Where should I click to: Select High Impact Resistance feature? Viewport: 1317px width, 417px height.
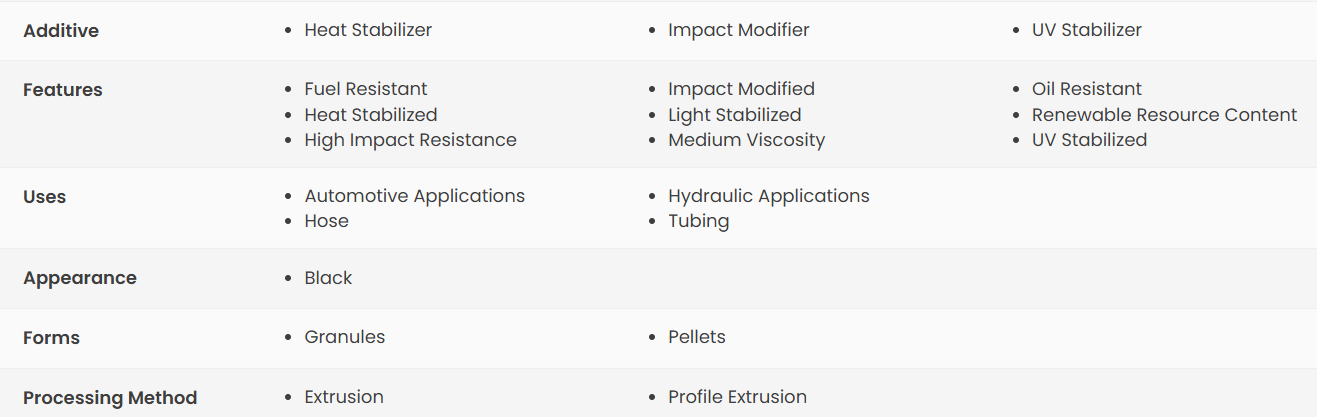pos(411,140)
